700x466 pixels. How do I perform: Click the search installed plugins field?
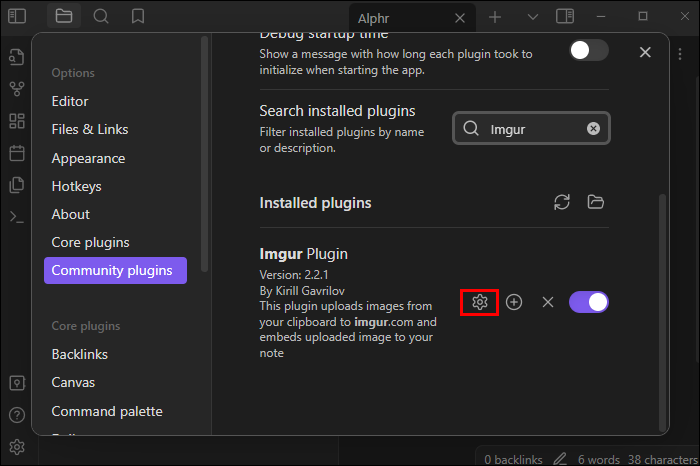[530, 129]
